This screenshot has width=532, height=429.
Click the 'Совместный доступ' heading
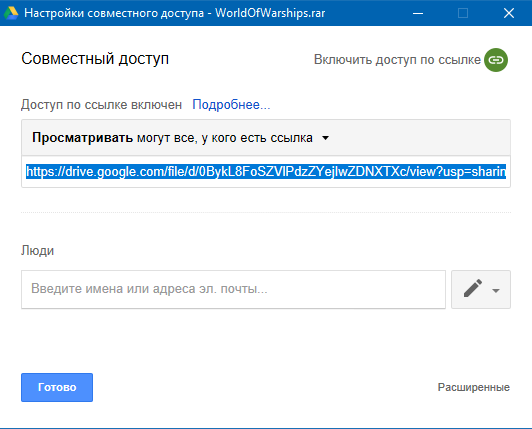pyautogui.click(x=95, y=59)
